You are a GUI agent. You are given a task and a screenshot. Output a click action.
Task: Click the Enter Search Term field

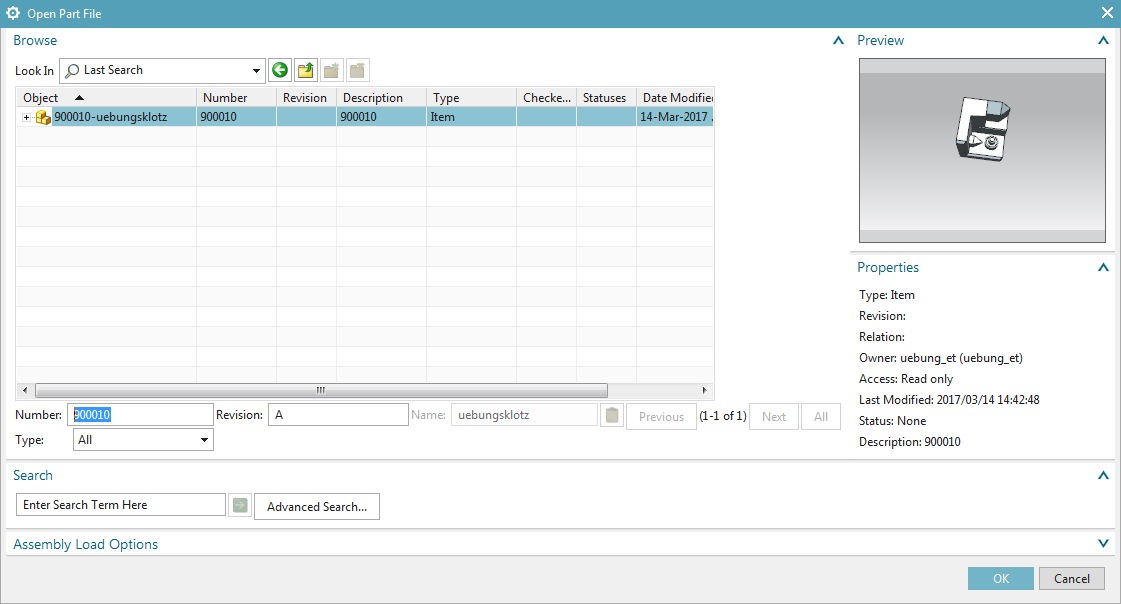(x=121, y=505)
